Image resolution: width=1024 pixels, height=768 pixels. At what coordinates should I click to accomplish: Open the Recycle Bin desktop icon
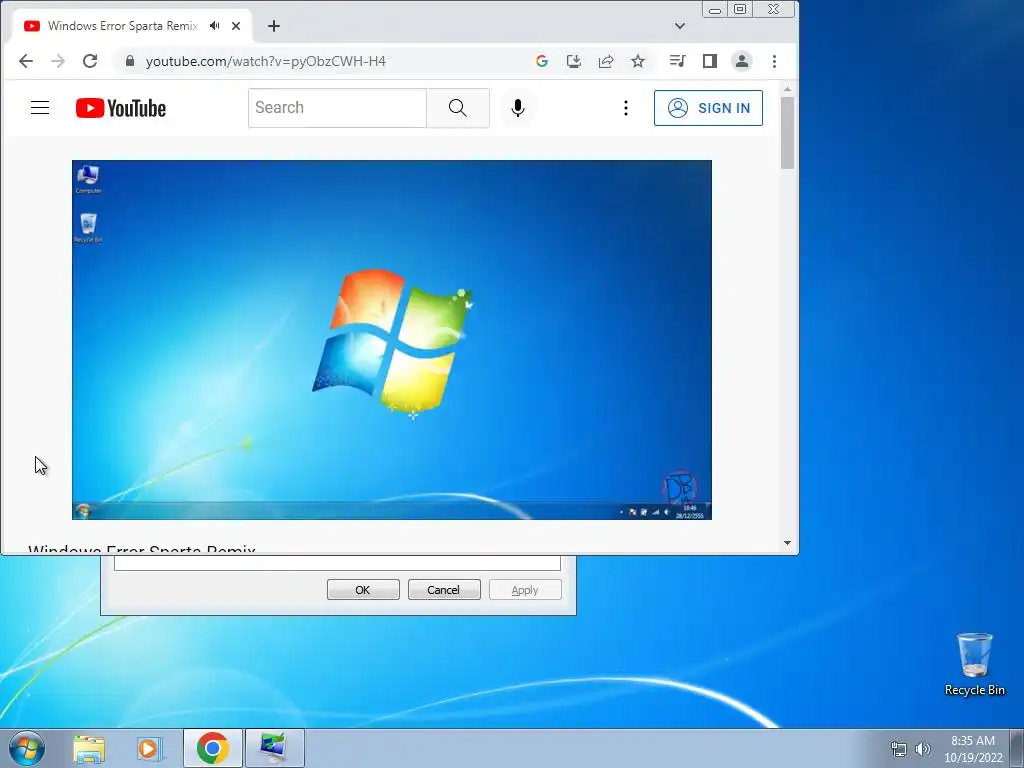point(974,664)
